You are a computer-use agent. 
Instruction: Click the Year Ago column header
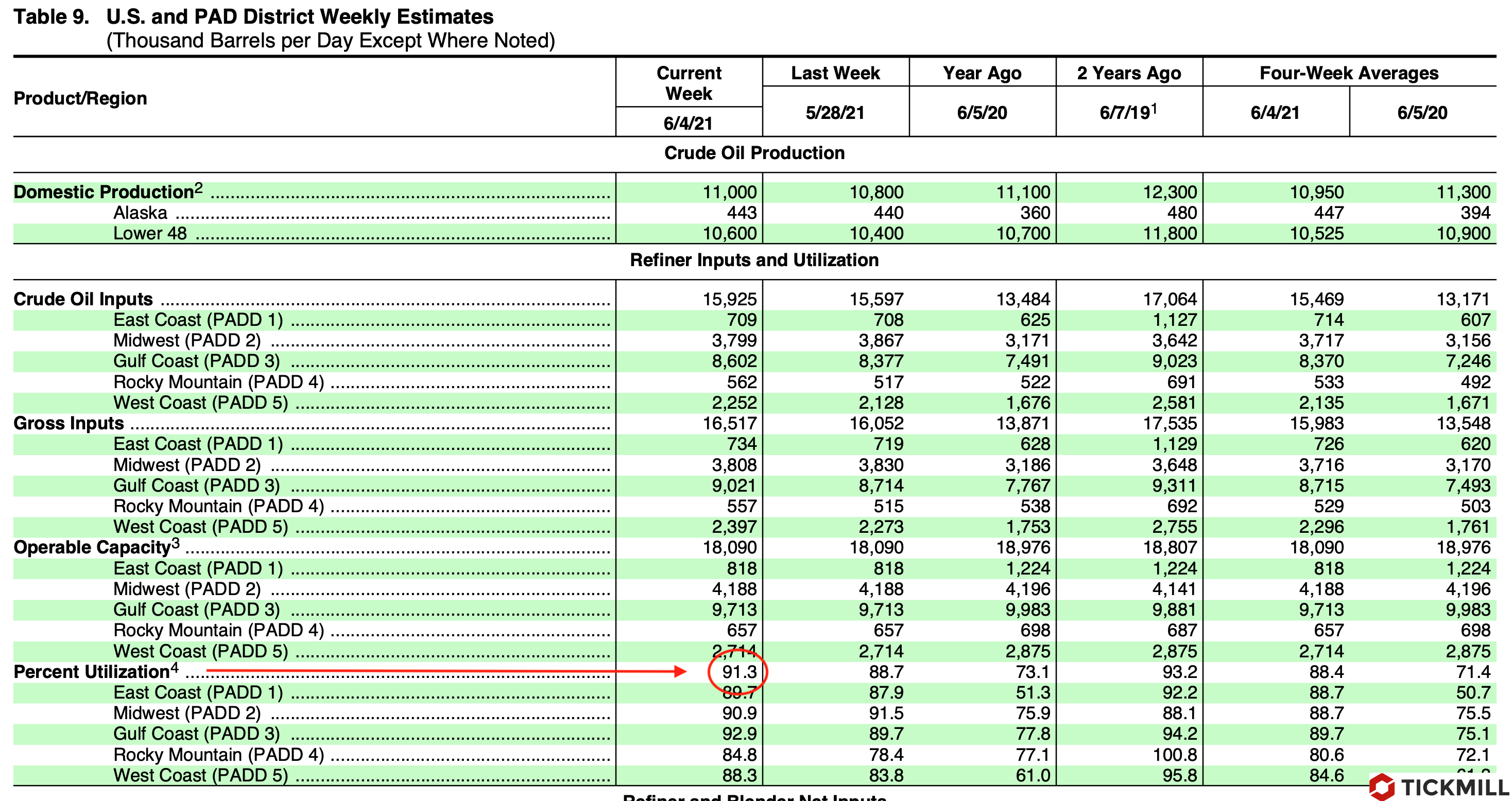tap(982, 73)
